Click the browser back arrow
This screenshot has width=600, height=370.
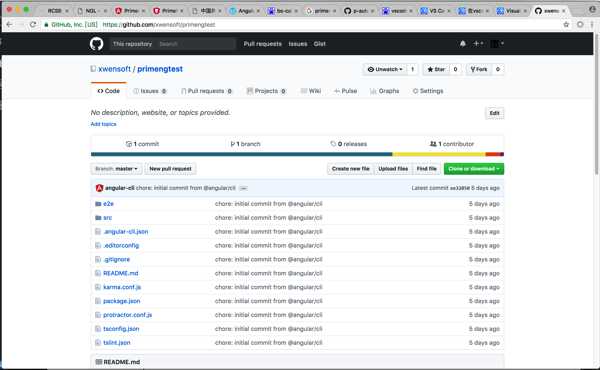tap(10, 24)
